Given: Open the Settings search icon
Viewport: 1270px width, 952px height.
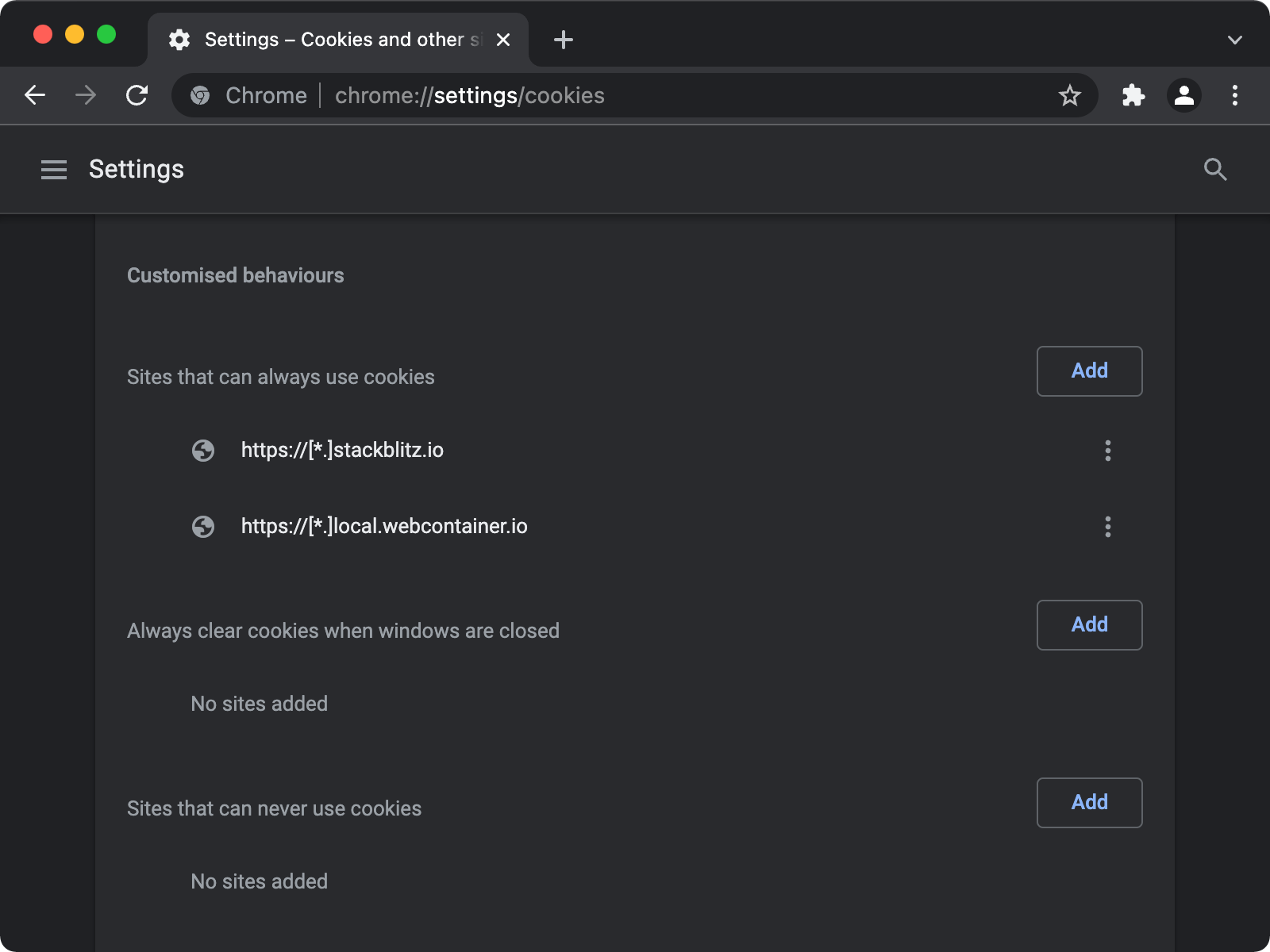Looking at the screenshot, I should [1215, 169].
